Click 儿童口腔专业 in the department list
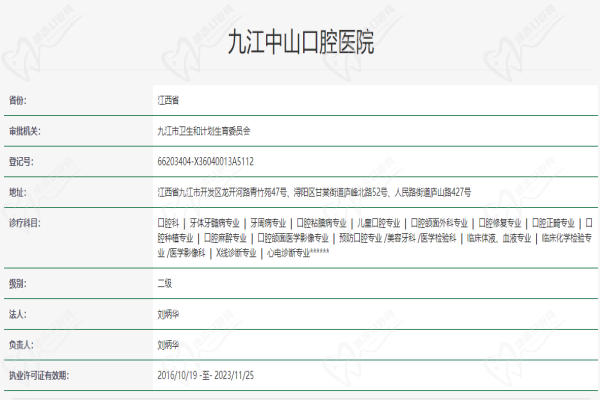 click(378, 223)
